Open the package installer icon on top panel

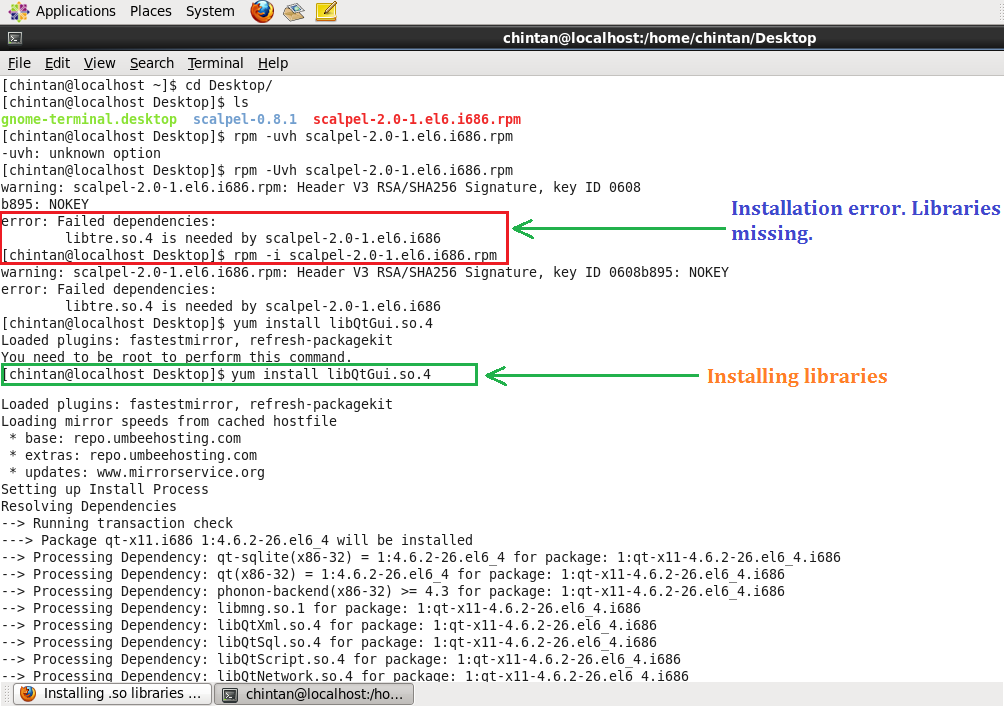point(293,12)
